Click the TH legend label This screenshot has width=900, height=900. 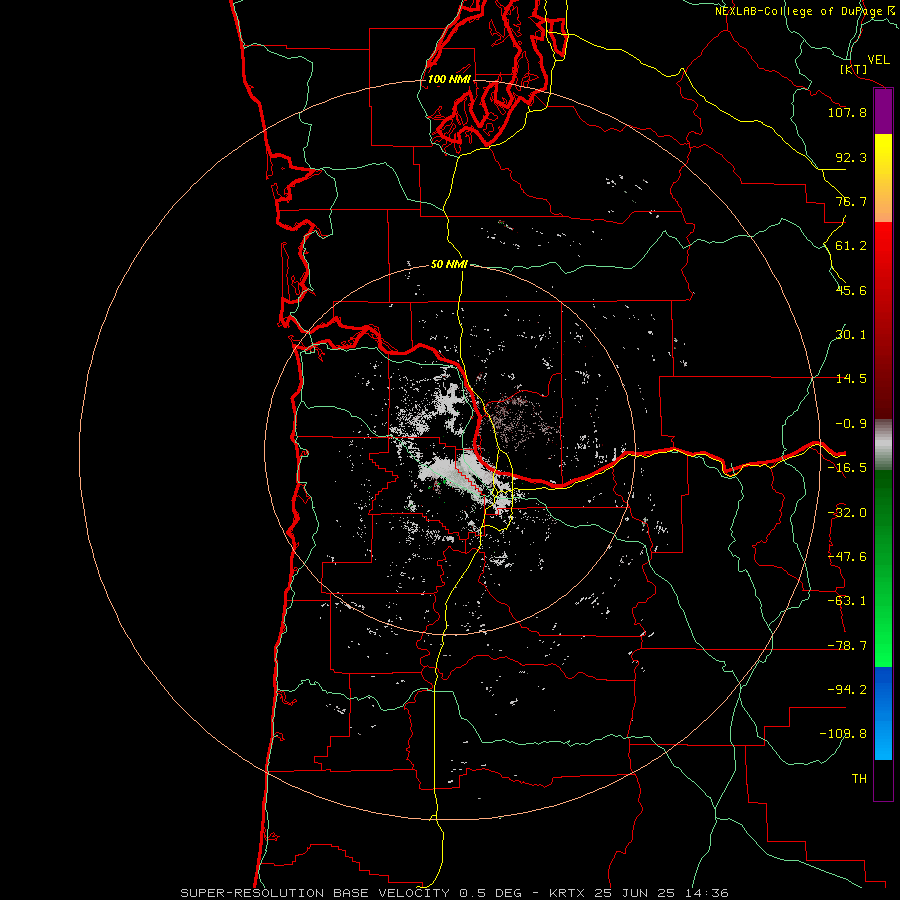point(859,779)
